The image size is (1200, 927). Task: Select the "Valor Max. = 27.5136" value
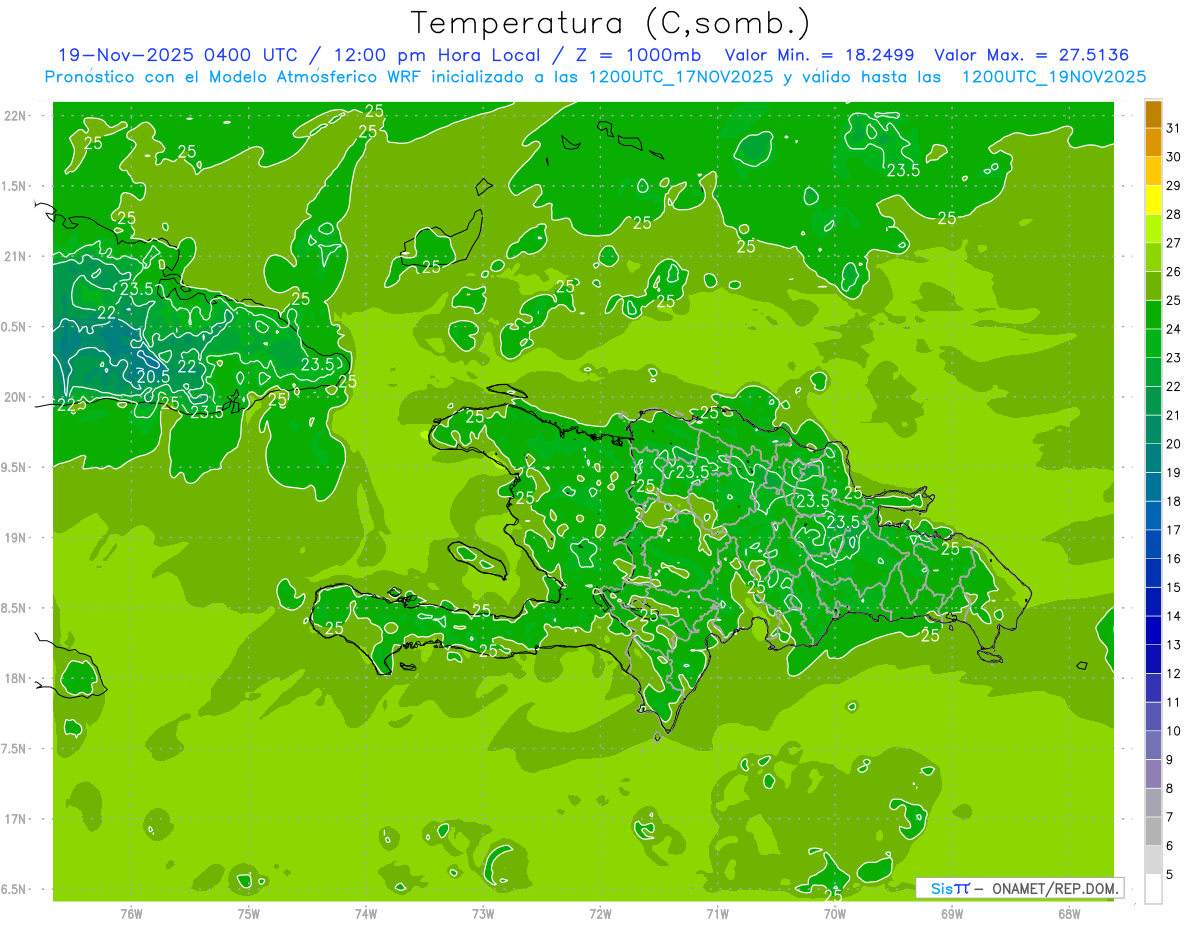coord(1031,55)
